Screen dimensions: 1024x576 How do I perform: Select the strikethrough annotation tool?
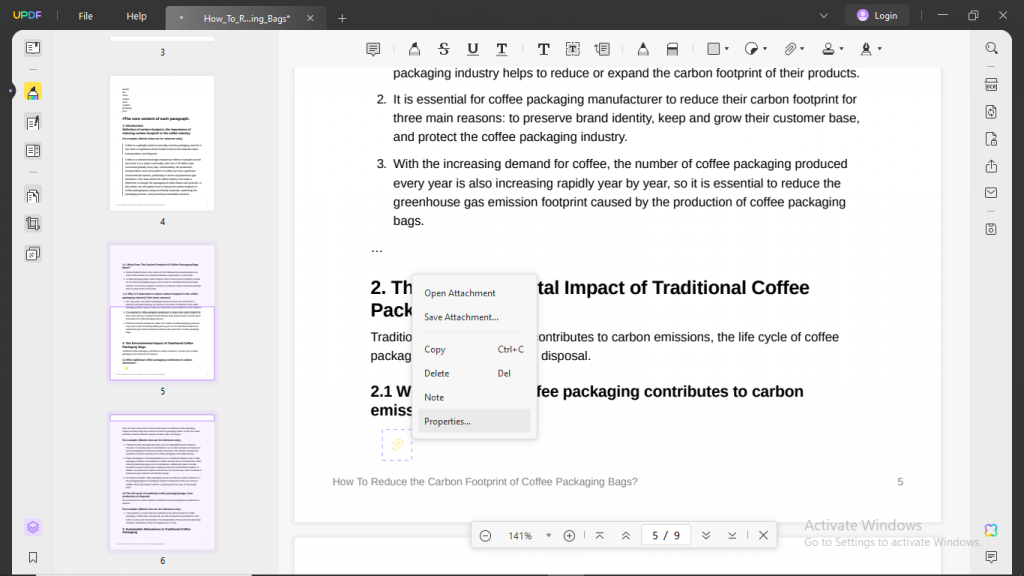(x=443, y=48)
